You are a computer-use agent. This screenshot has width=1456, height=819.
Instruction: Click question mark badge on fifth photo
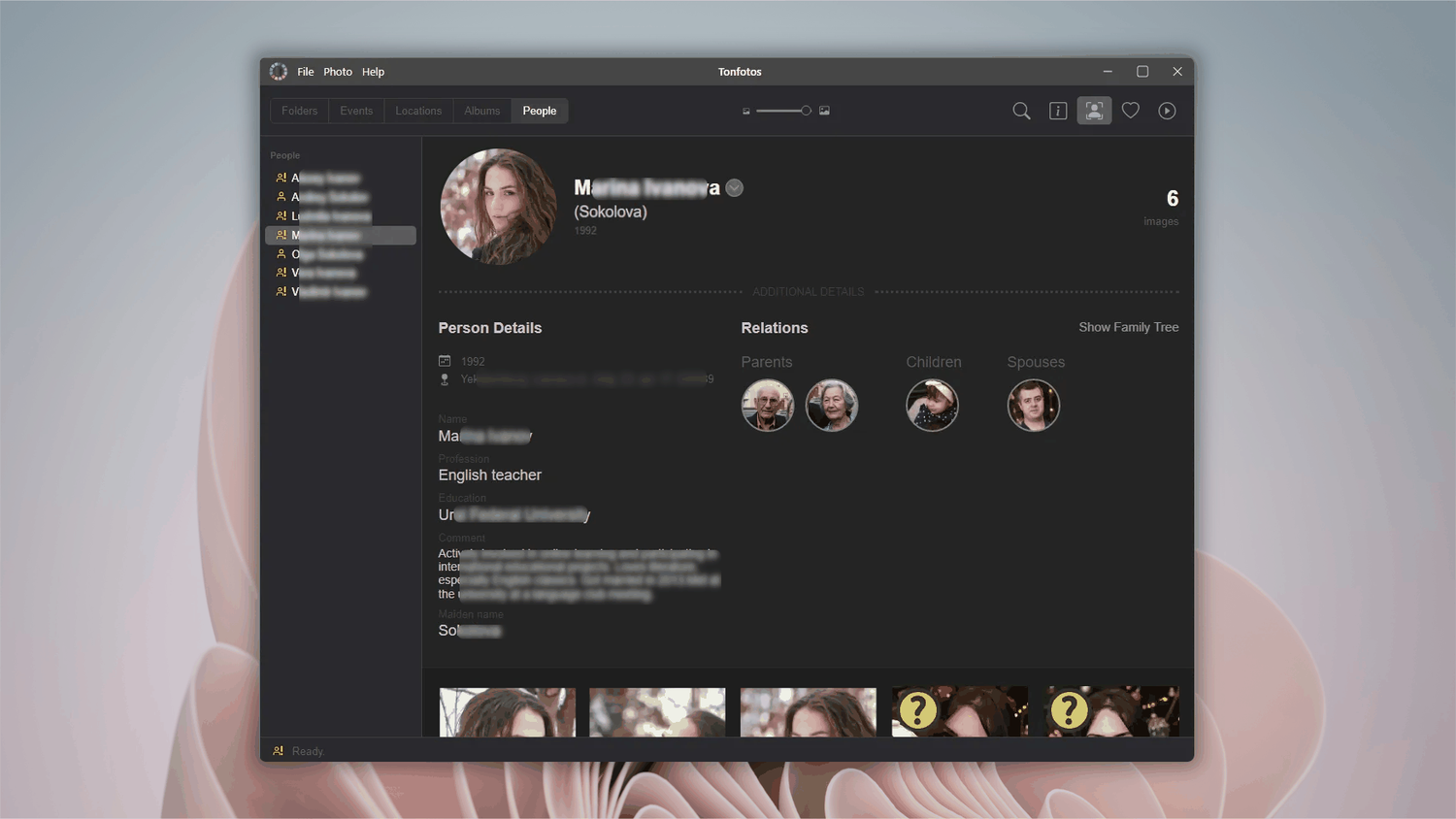(x=1069, y=710)
